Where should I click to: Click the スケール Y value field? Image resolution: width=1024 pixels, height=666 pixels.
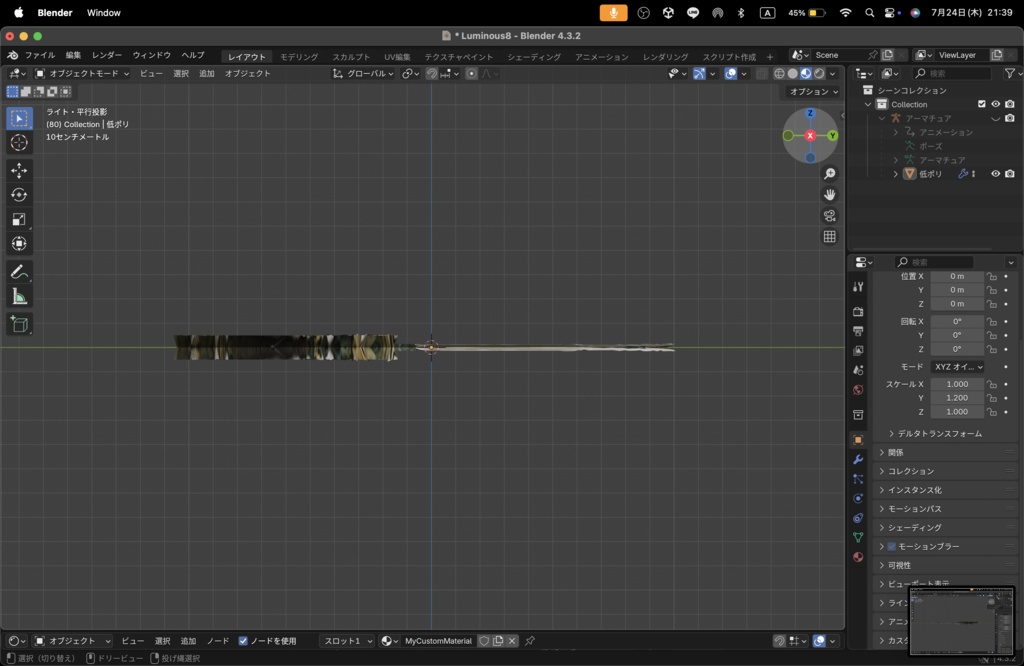click(957, 398)
